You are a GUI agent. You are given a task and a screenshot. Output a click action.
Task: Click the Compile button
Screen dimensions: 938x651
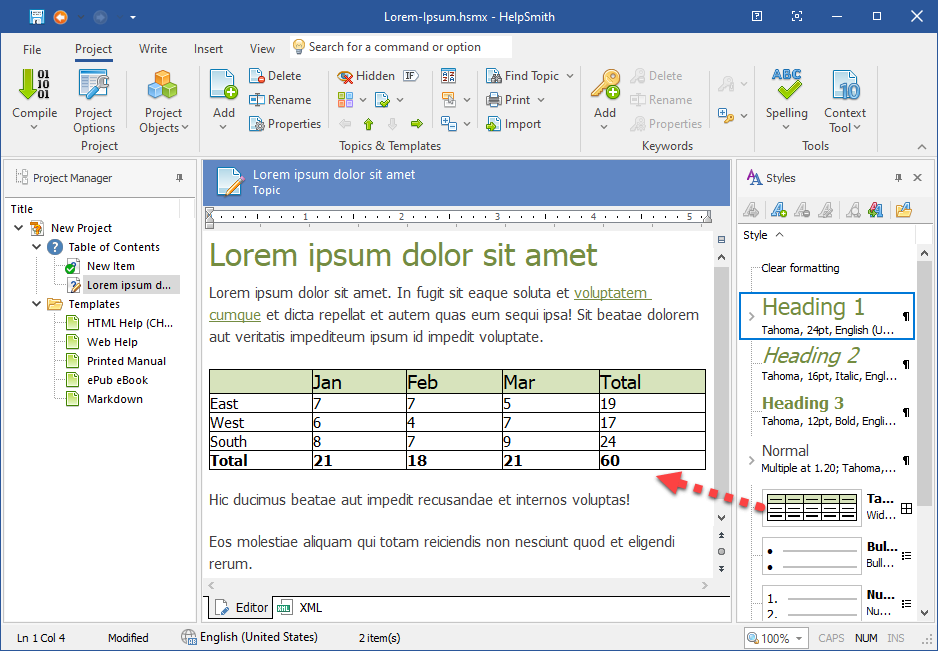coord(34,99)
